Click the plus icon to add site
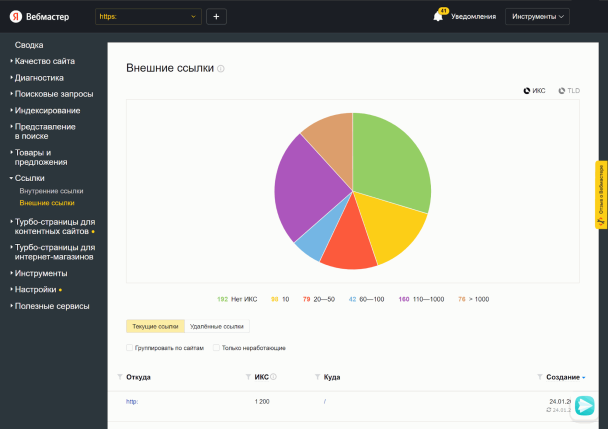 tap(217, 17)
